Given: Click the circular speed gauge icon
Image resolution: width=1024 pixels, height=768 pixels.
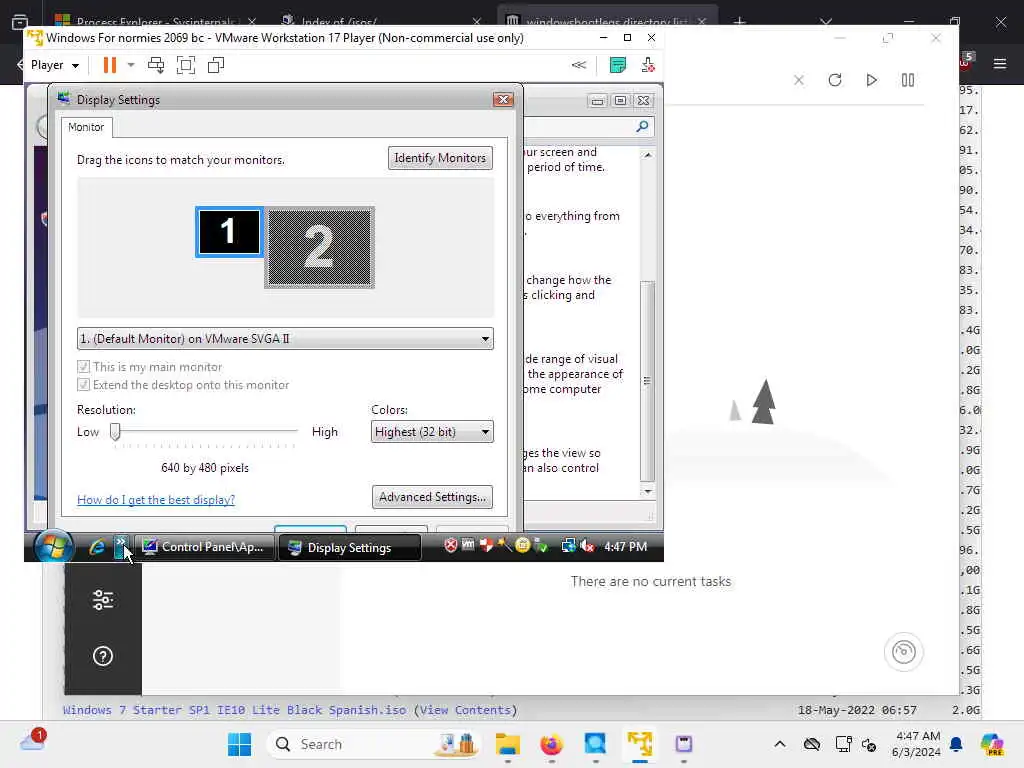Looking at the screenshot, I should click(904, 652).
